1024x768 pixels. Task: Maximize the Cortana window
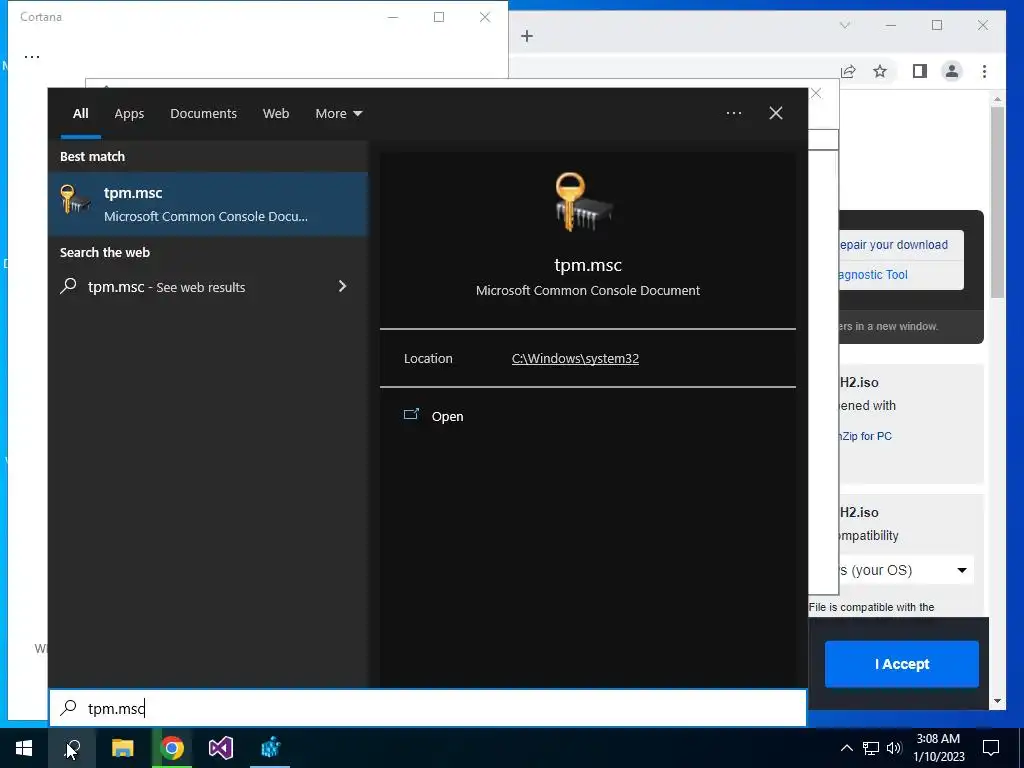[439, 17]
